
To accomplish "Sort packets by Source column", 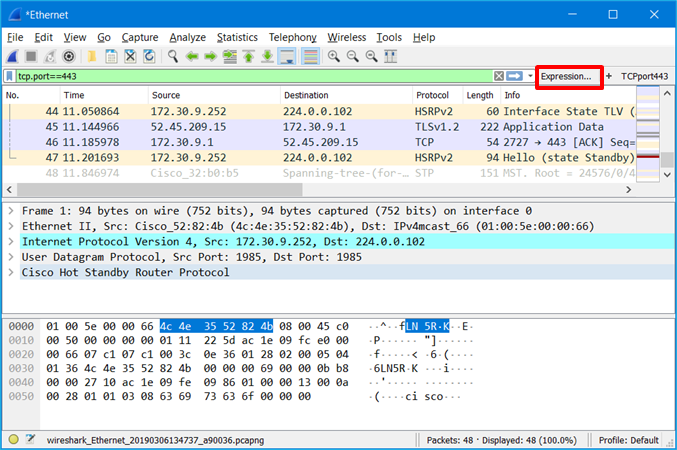I will tap(214, 95).
